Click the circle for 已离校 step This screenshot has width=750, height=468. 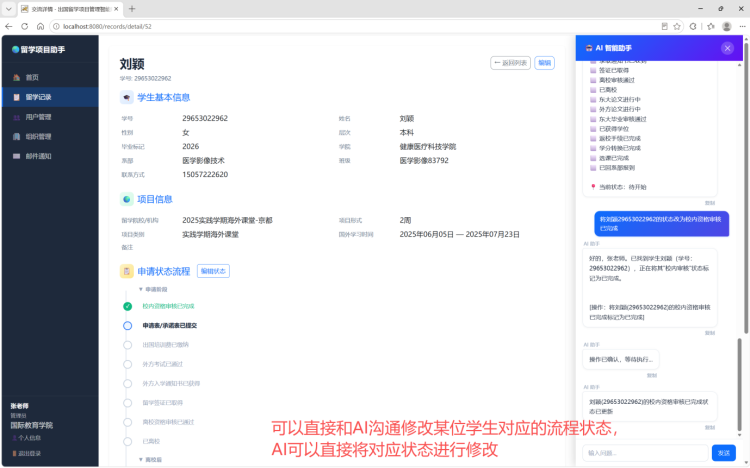click(x=127, y=441)
